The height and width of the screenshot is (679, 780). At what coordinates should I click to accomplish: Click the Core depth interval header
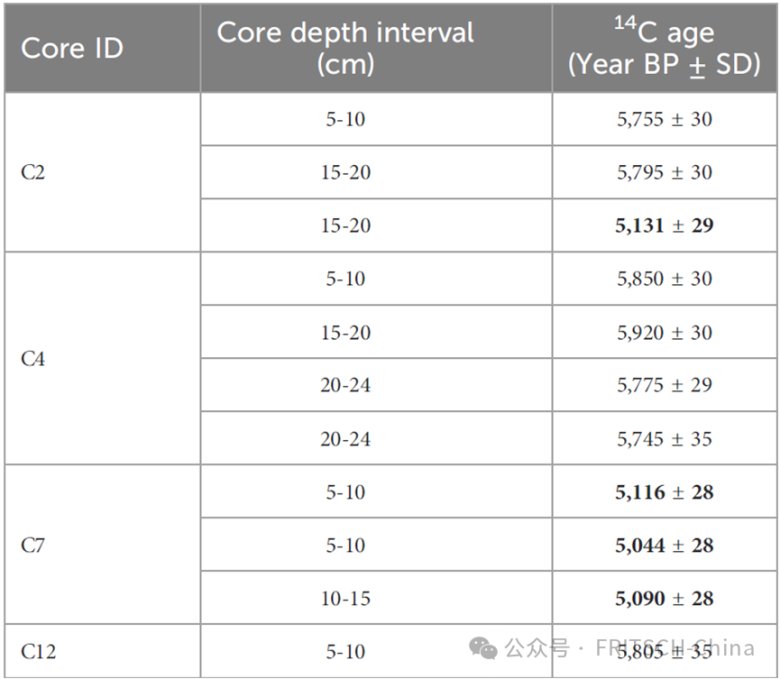click(345, 48)
